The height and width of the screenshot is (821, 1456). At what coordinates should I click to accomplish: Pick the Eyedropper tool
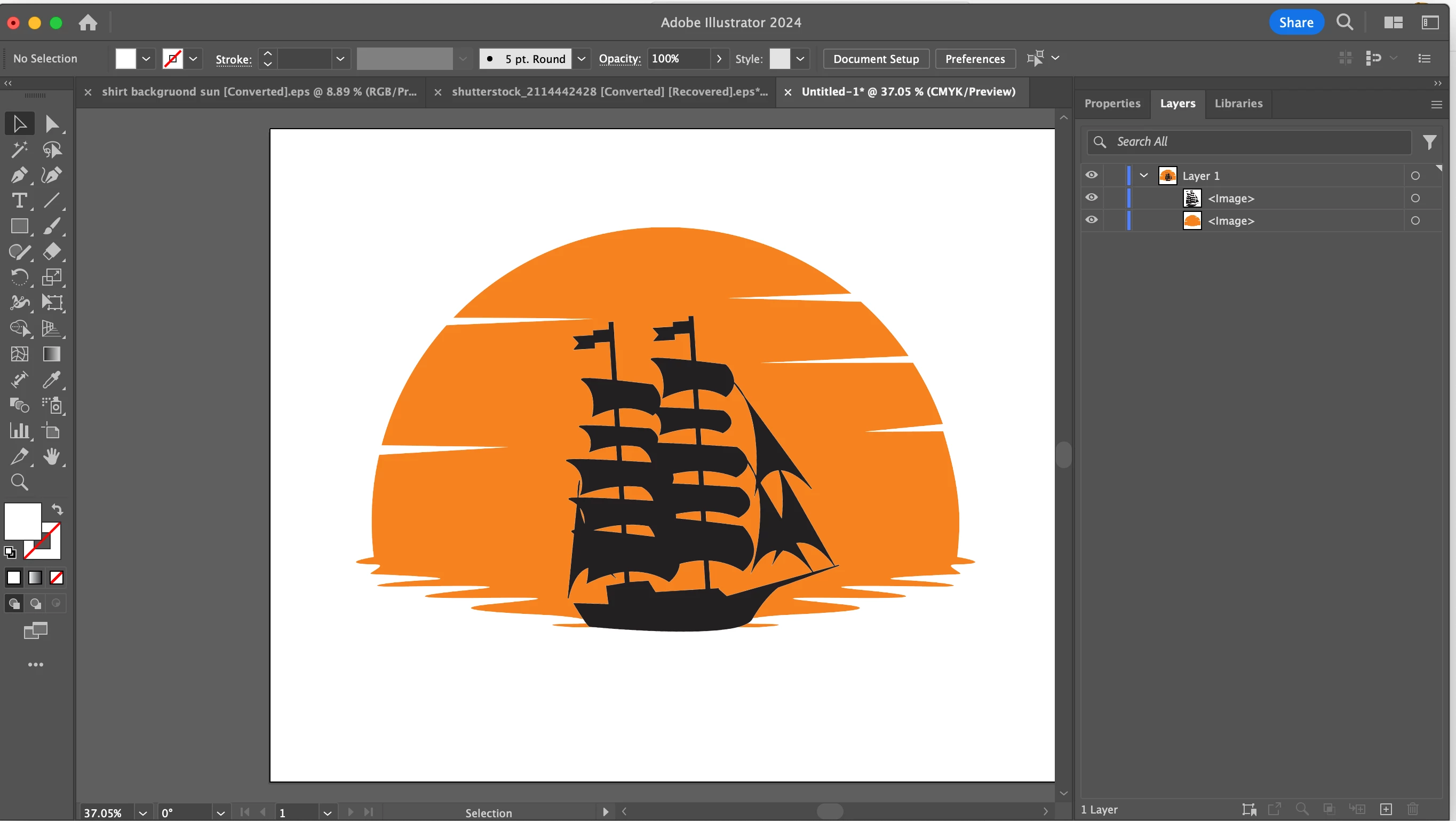51,380
